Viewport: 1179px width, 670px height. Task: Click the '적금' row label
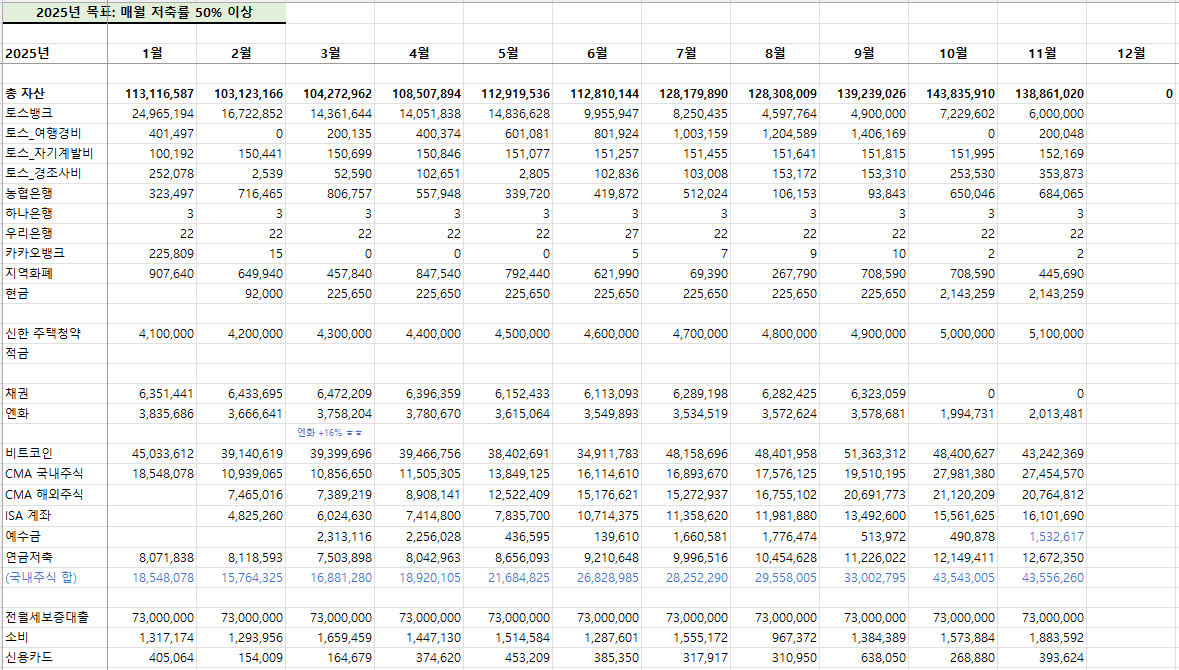pos(17,353)
